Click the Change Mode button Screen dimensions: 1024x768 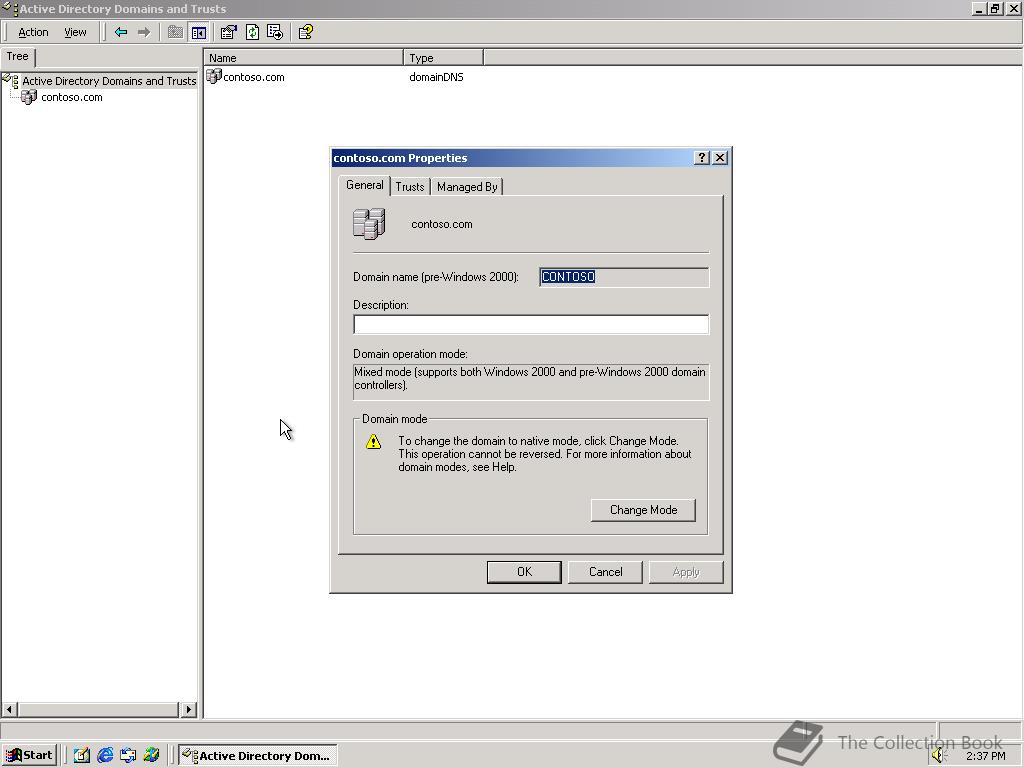(643, 510)
